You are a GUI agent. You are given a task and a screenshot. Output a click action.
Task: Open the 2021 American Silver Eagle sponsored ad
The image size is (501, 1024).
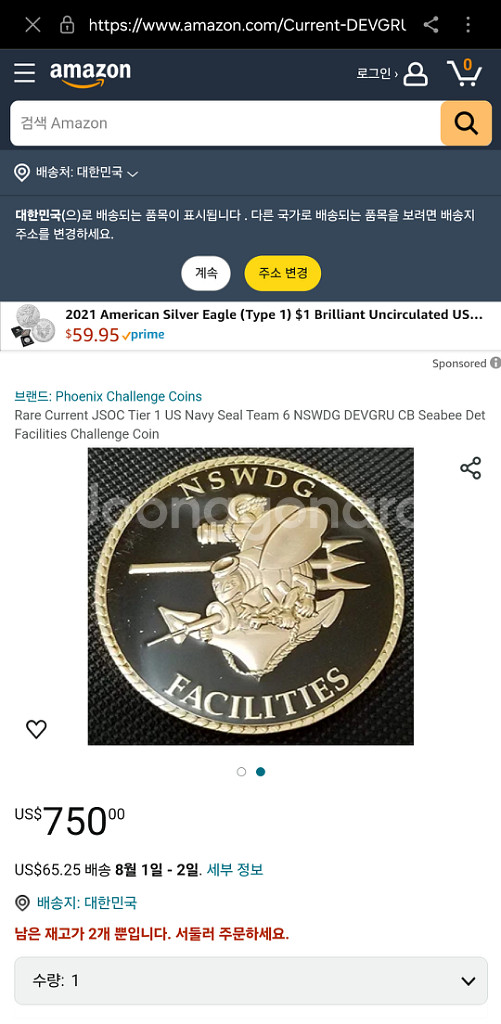250,325
